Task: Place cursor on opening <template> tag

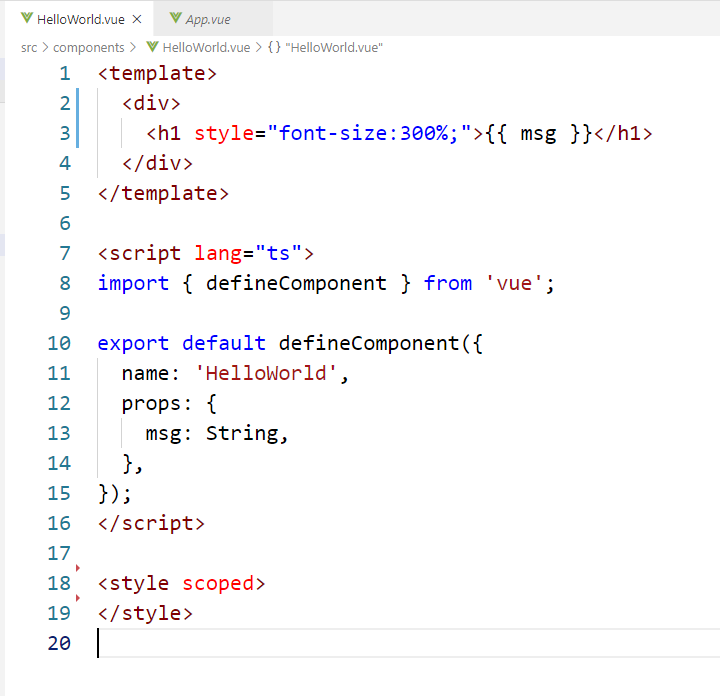Action: coord(157,73)
